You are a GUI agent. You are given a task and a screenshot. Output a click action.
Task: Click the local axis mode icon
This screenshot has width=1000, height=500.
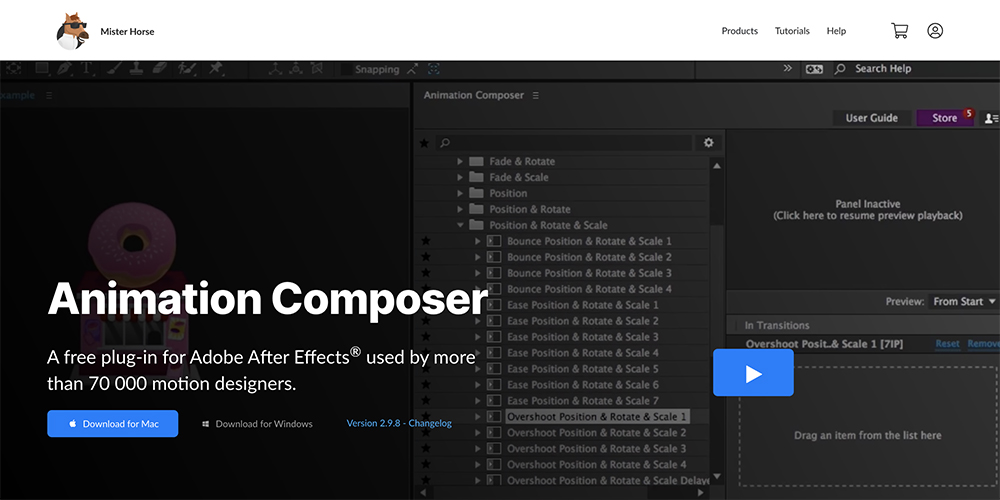(x=275, y=69)
